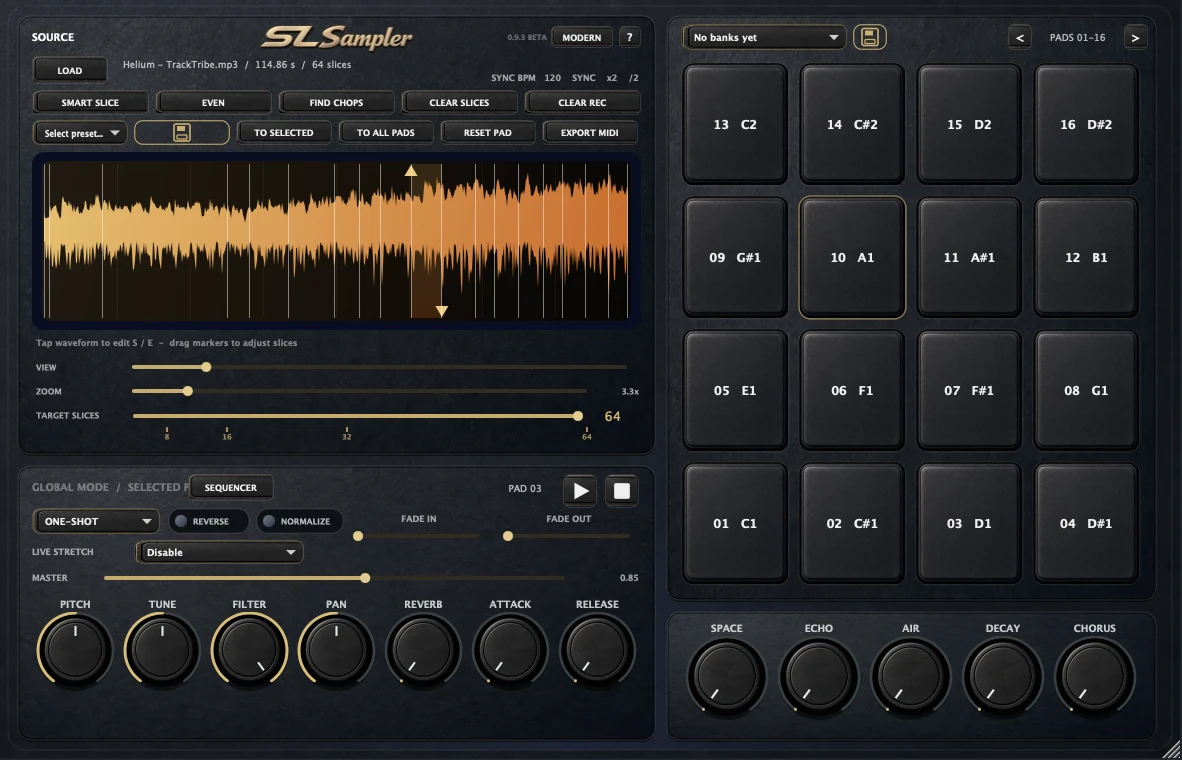Click the SYNC BPM 120 value
The width and height of the screenshot is (1182, 760).
(x=553, y=78)
